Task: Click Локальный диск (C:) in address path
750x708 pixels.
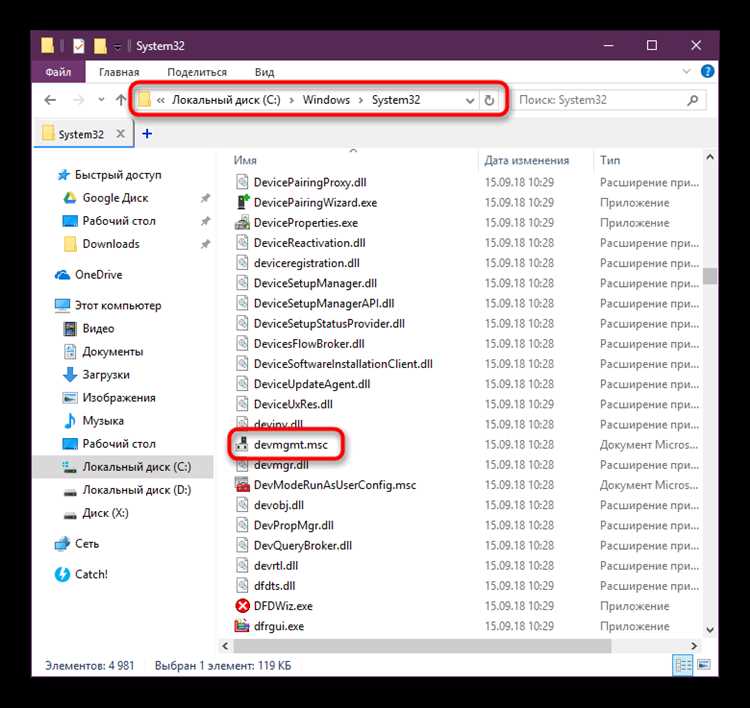Action: tap(226, 100)
